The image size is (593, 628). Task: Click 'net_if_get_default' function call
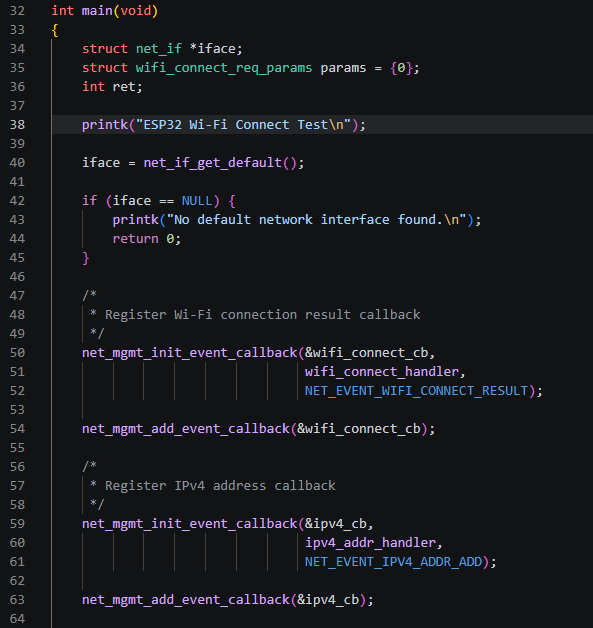point(213,163)
